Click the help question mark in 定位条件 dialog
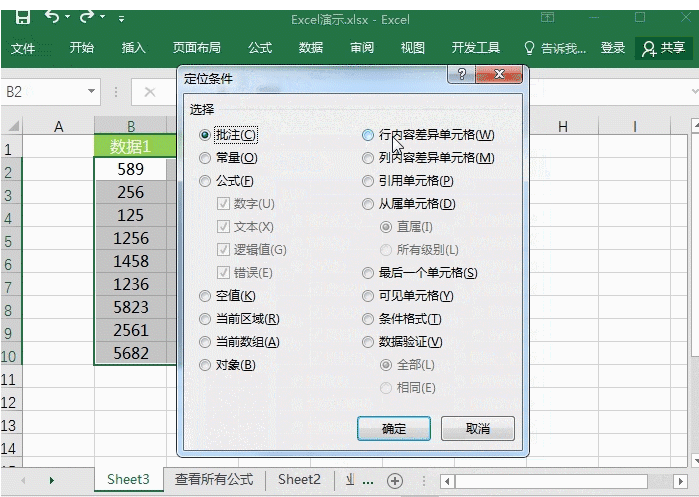 [x=461, y=75]
